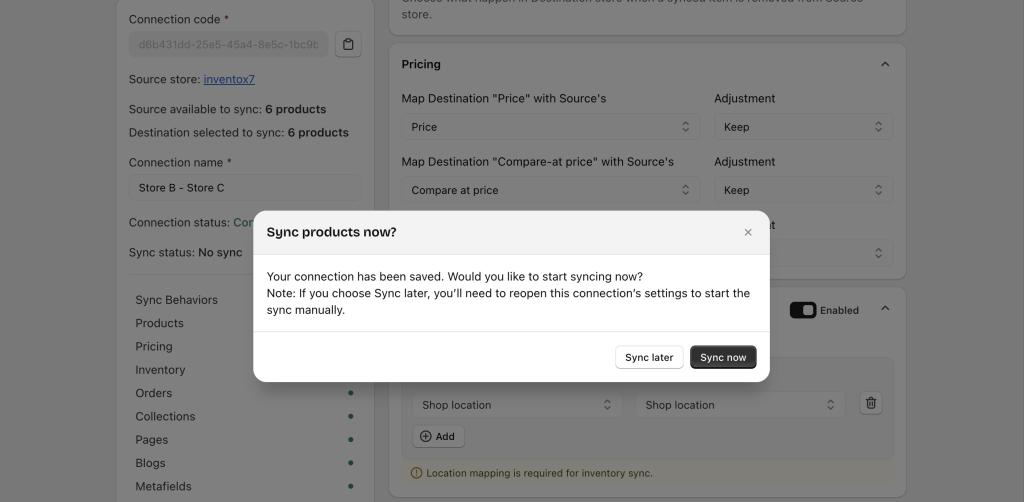Viewport: 1024px width, 502px height.
Task: Open the Price source dropdown
Action: pyautogui.click(x=550, y=127)
